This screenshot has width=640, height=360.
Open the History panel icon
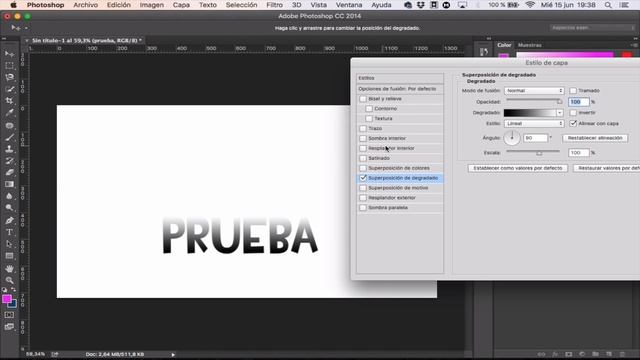click(484, 52)
